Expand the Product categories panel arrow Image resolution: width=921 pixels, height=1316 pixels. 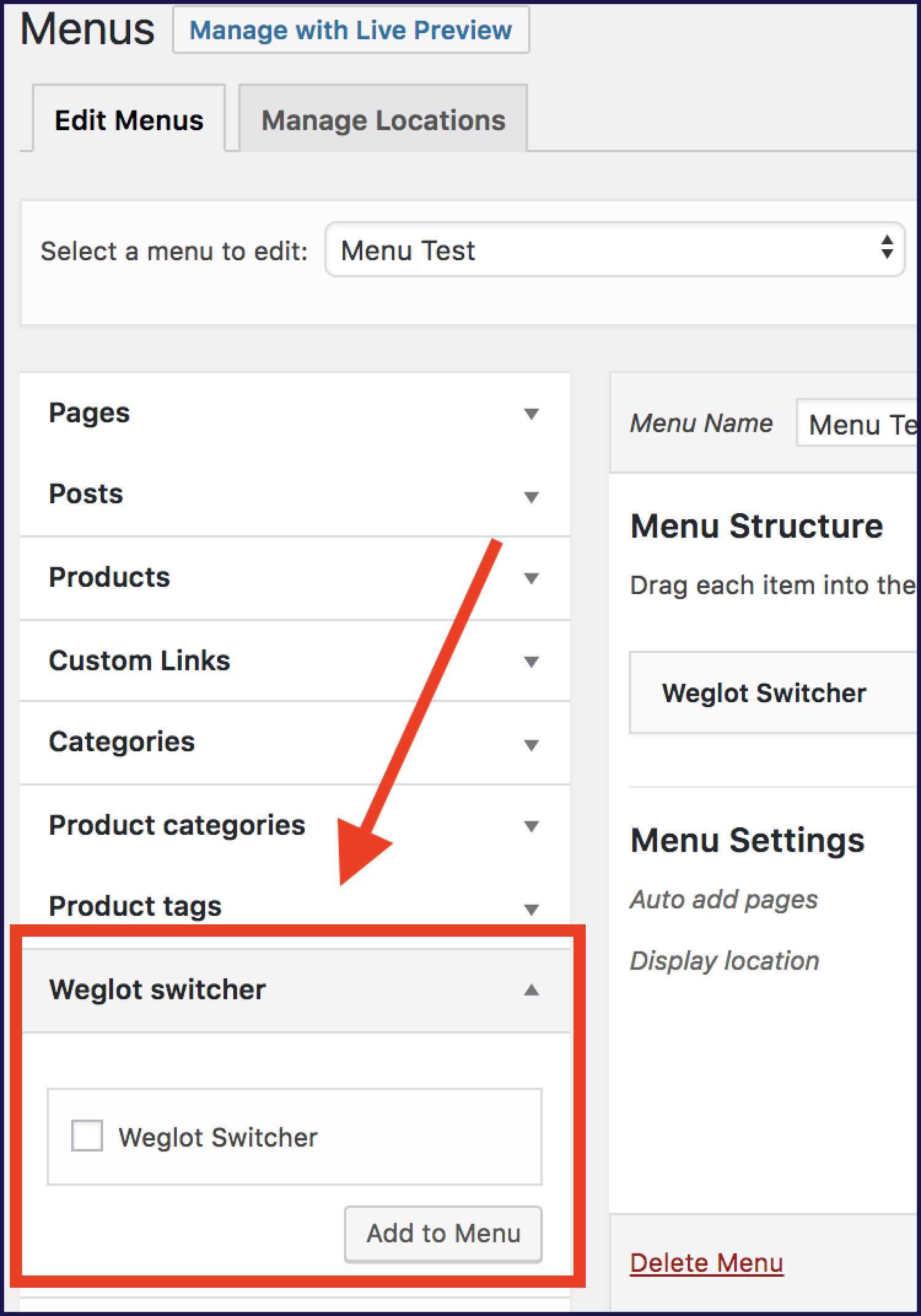532,826
